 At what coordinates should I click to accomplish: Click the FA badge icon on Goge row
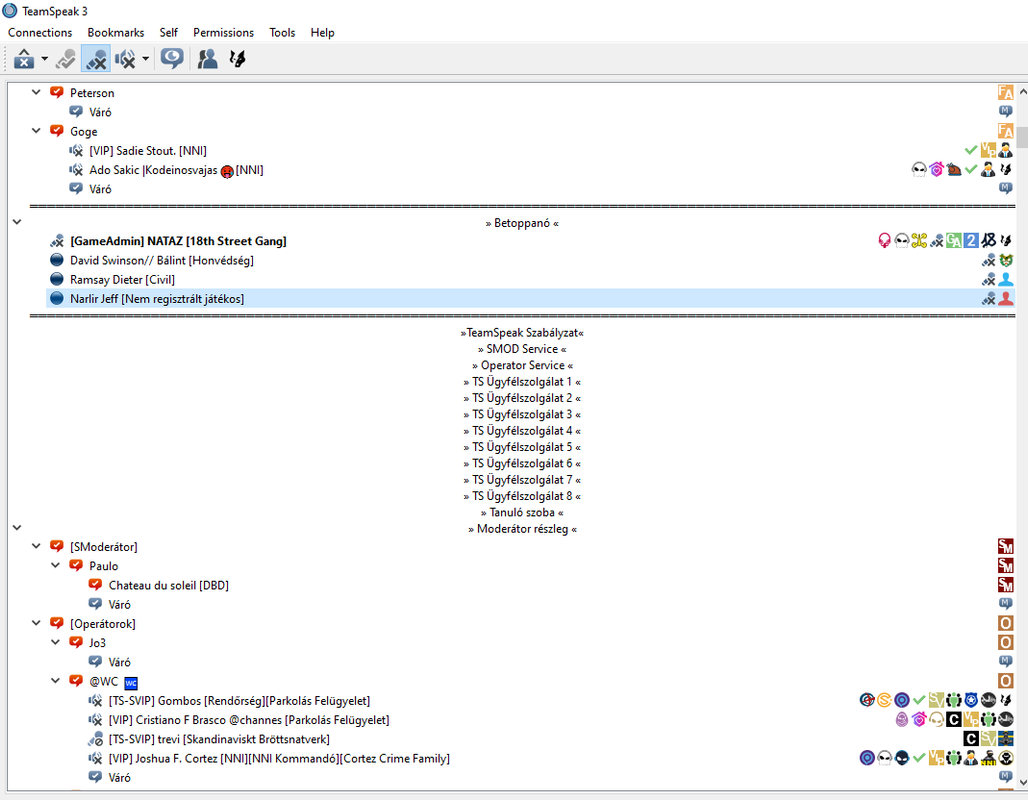tap(1005, 131)
